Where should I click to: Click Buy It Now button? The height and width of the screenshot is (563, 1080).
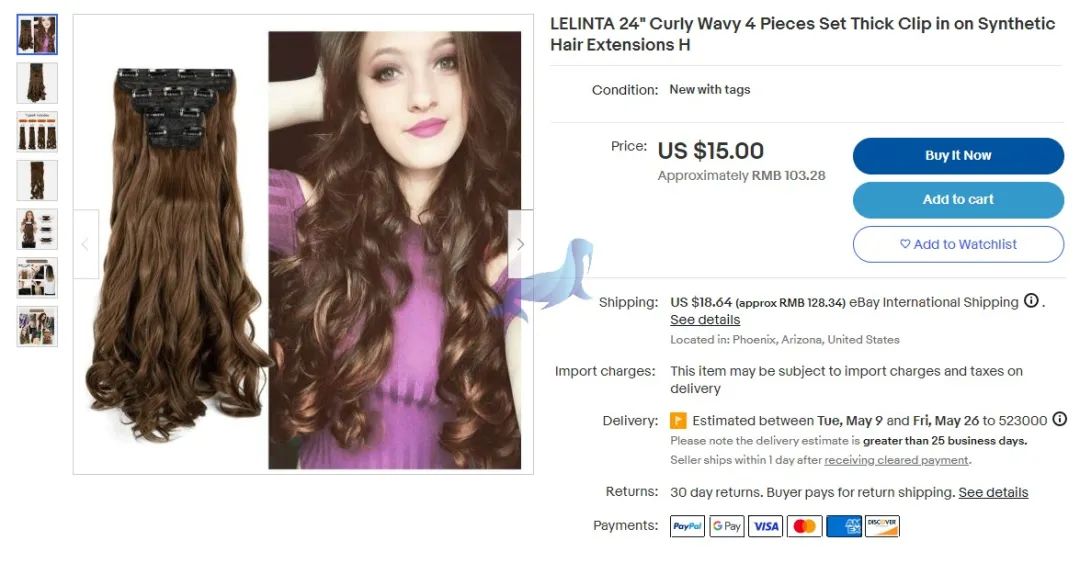[958, 156]
